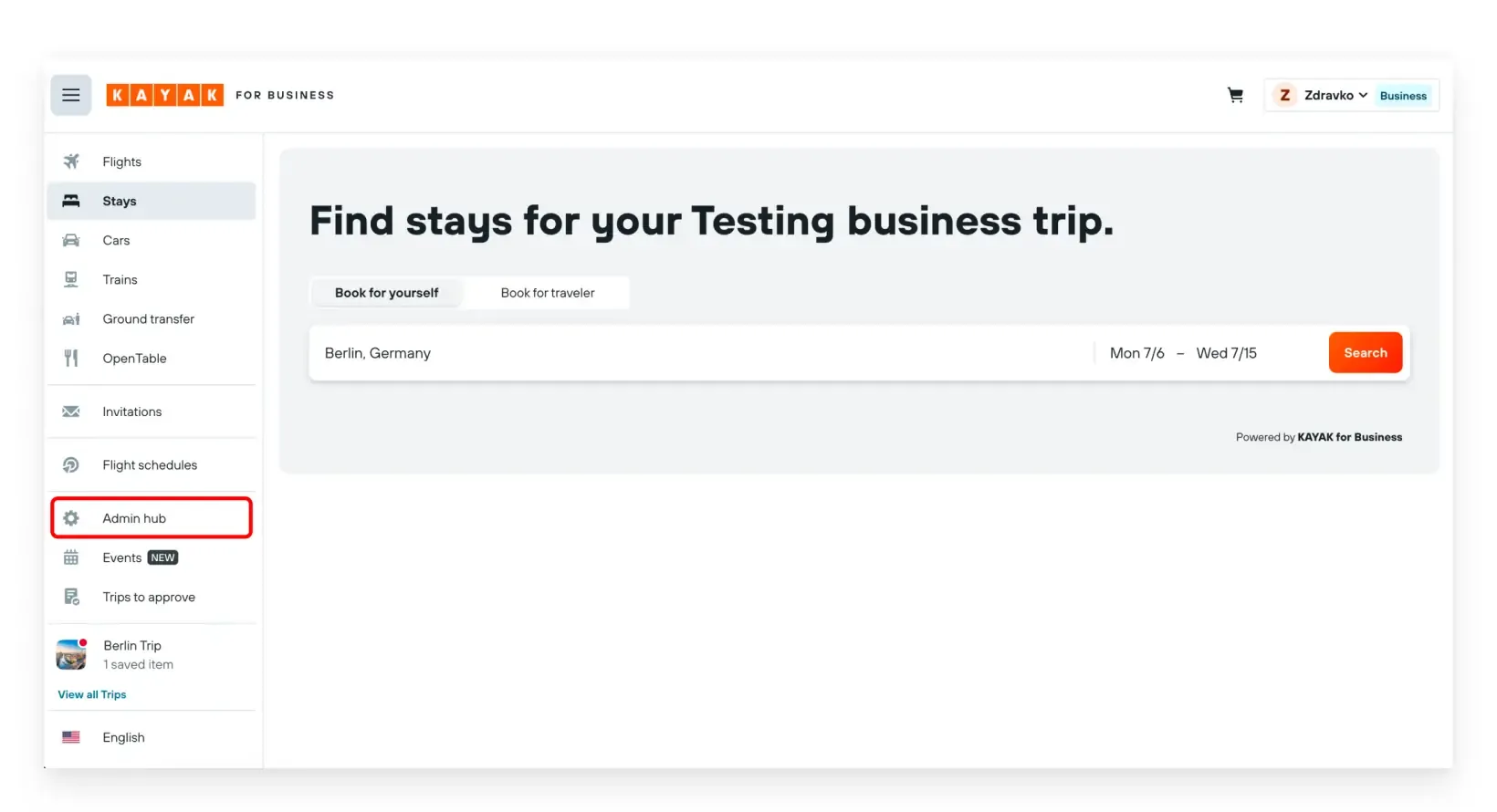This screenshot has width=1497, height=812.
Task: Click View all Trips link
Action: pyautogui.click(x=92, y=694)
